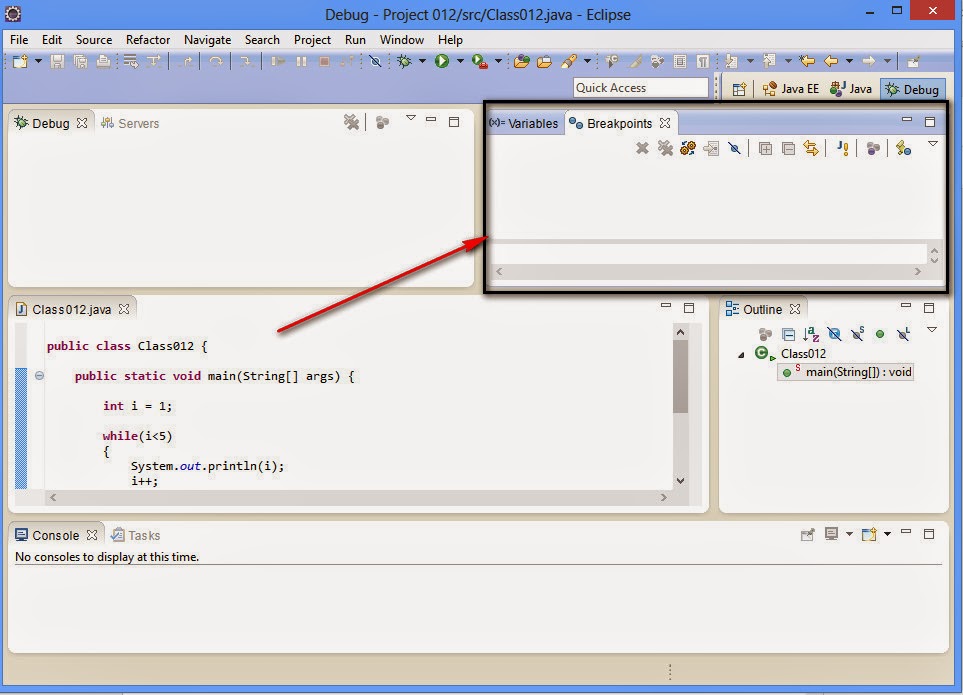Image resolution: width=963 pixels, height=695 pixels.
Task: Switch to the Java EE perspective
Action: (790, 87)
